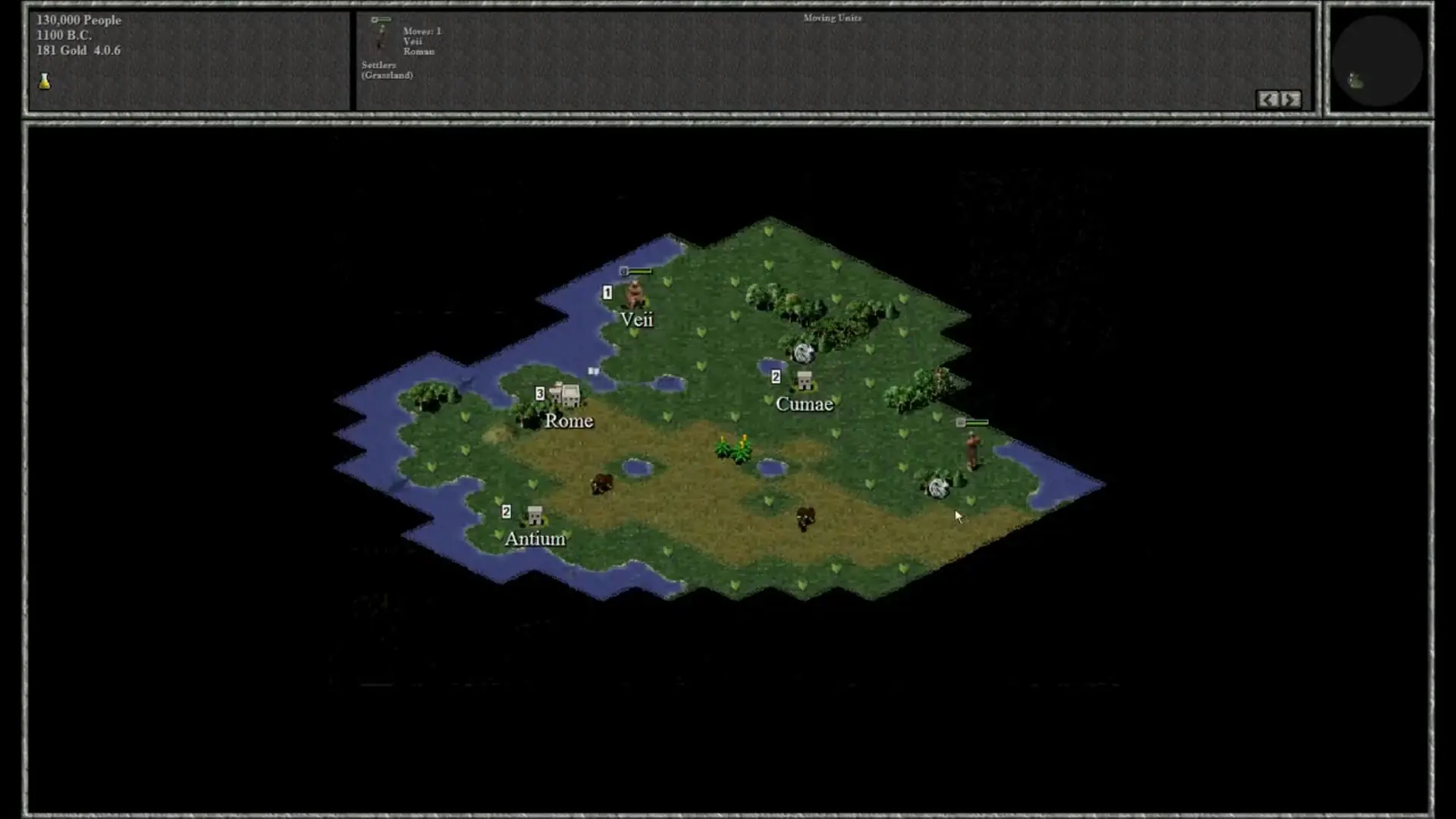Open the Cumae city building icon
This screenshot has height=819, width=1456.
804,380
